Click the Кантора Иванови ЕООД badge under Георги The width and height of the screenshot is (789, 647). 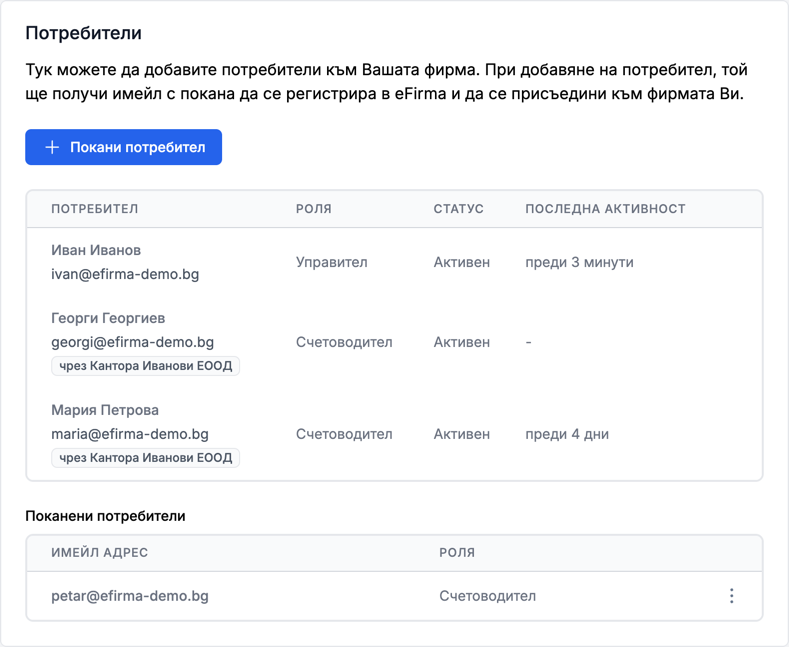[145, 366]
